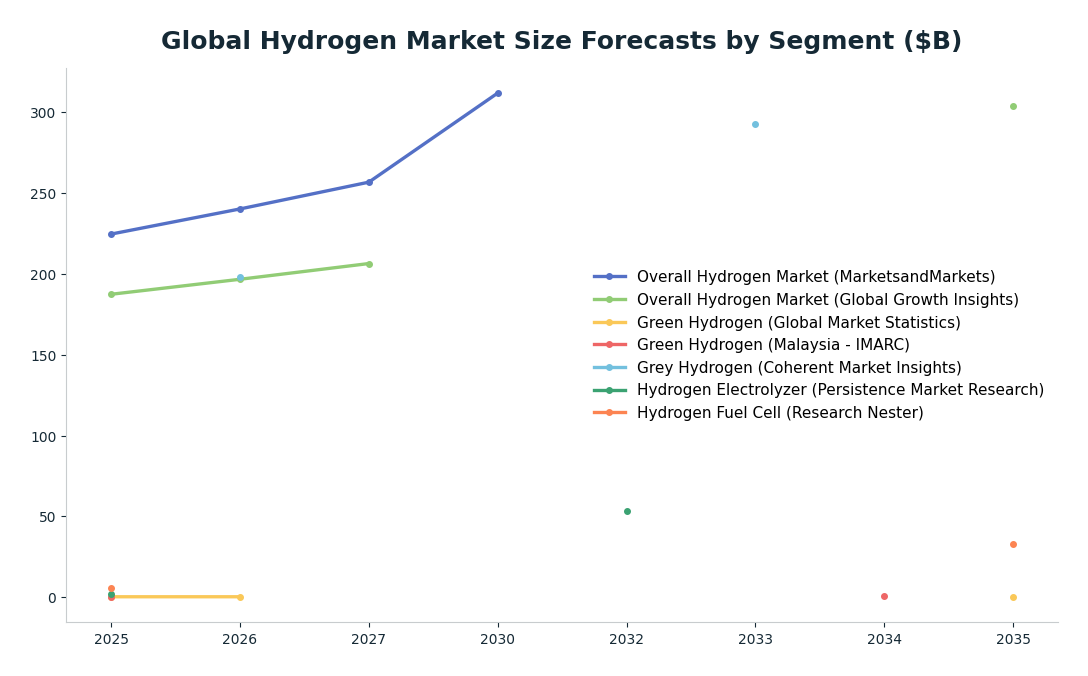Click the y-axis label 300
Viewport: 1088px width, 676px height.
pyautogui.click(x=43, y=113)
